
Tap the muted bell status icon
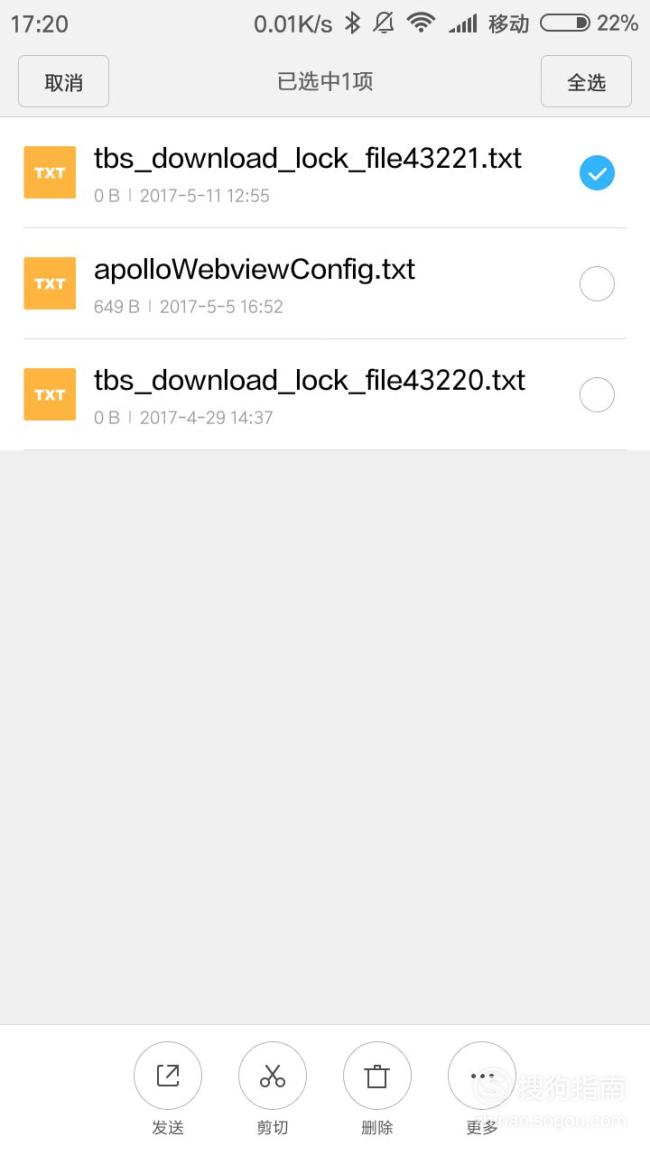383,23
